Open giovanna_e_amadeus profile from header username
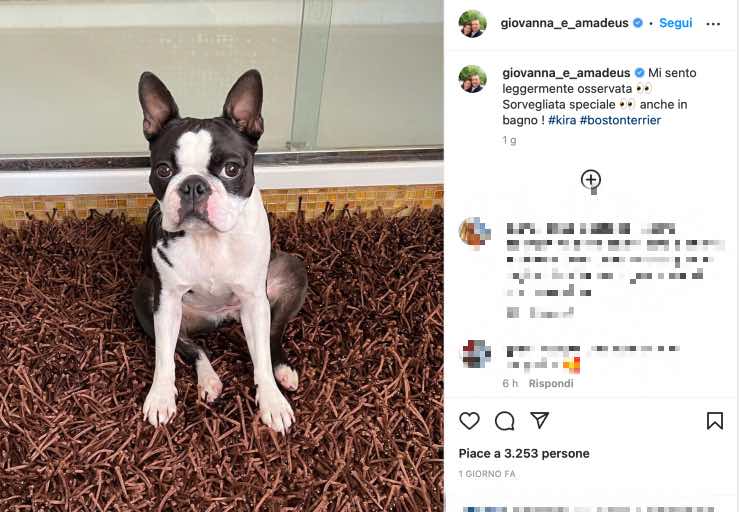Image resolution: width=740 pixels, height=512 pixels. tap(564, 23)
